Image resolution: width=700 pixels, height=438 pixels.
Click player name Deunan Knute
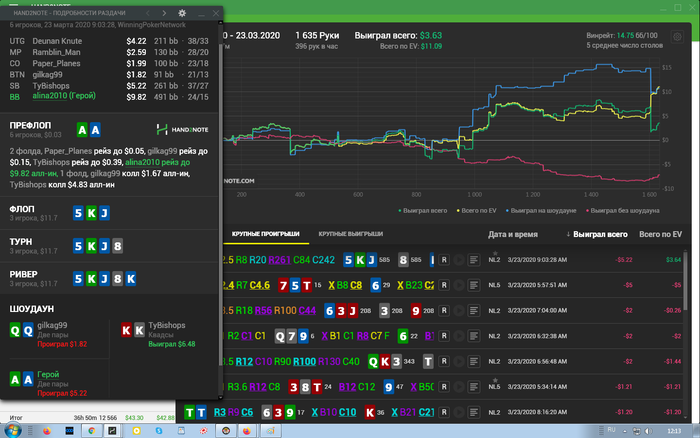coord(57,41)
